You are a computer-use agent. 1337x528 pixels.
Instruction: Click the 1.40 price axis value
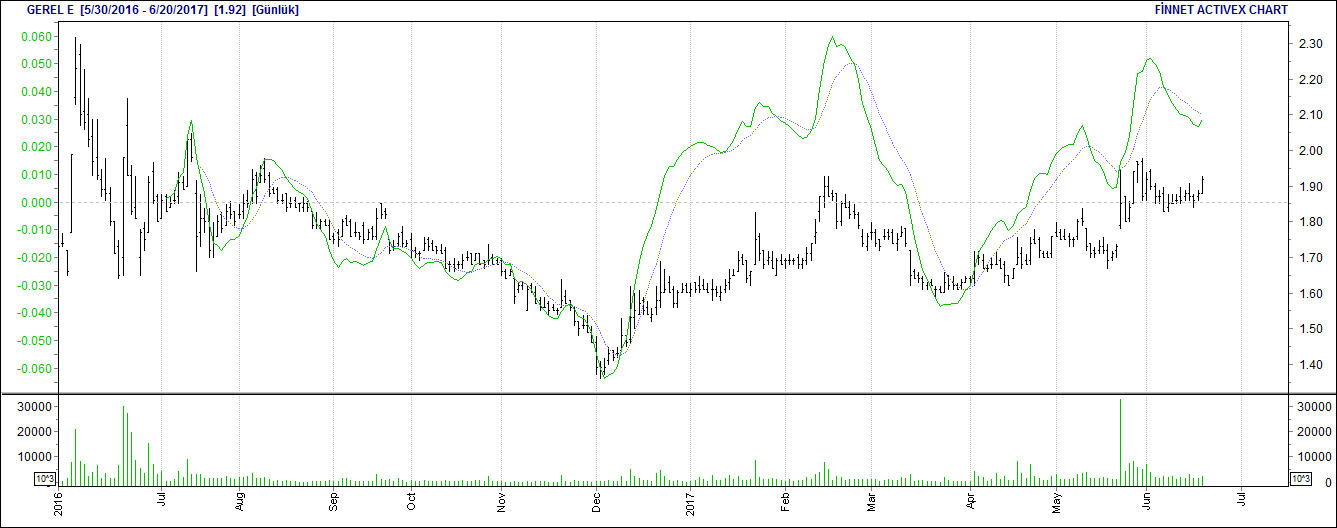1310,365
